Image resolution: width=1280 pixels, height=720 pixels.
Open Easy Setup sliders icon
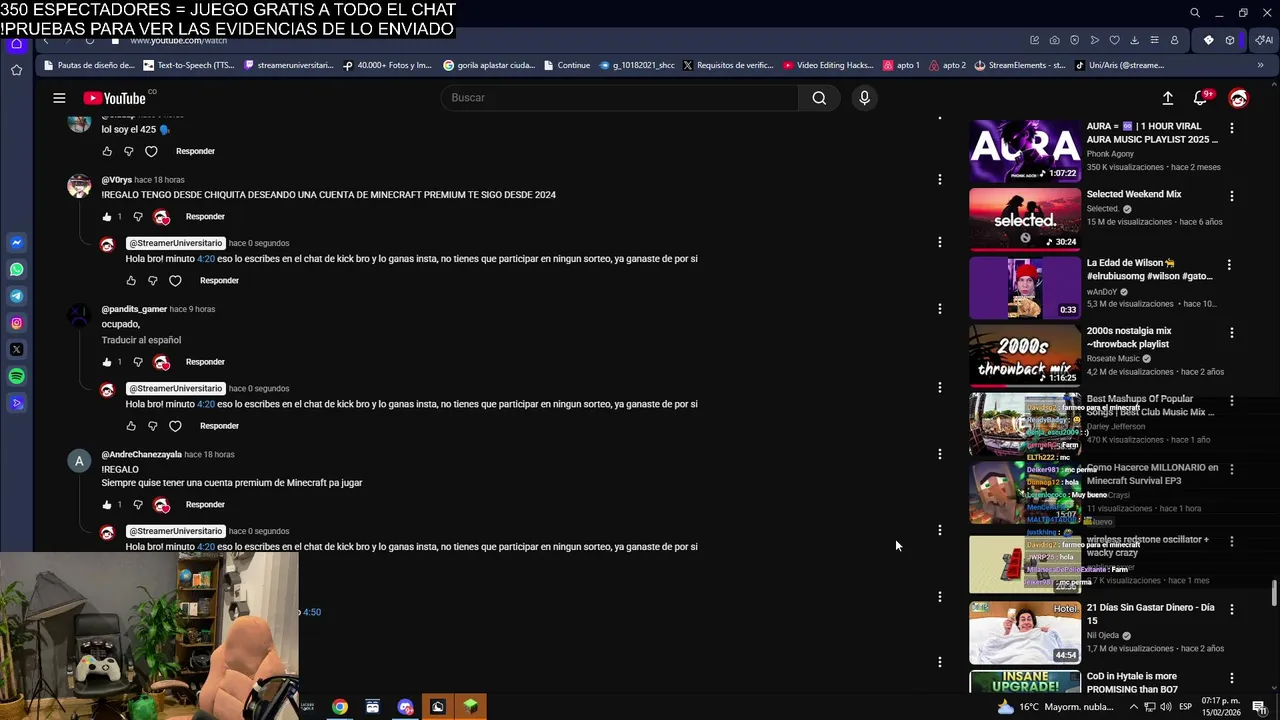pos(1154,40)
